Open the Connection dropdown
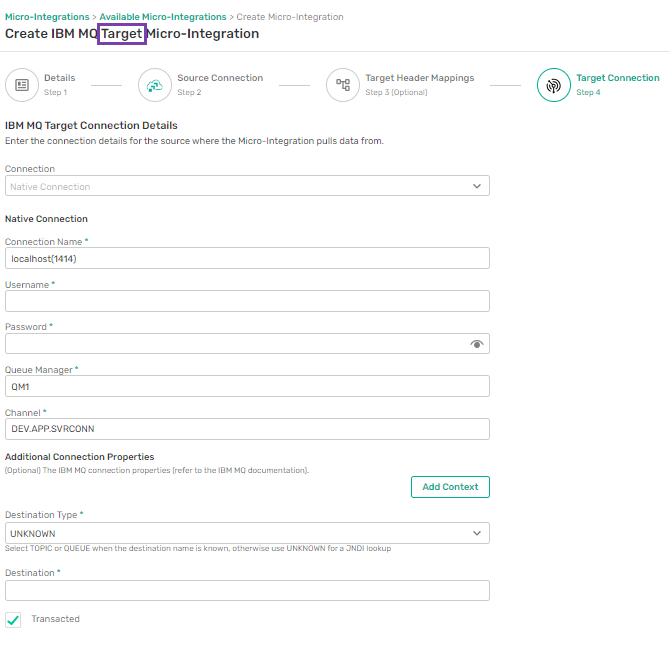The width and height of the screenshot is (670, 657). 247,186
